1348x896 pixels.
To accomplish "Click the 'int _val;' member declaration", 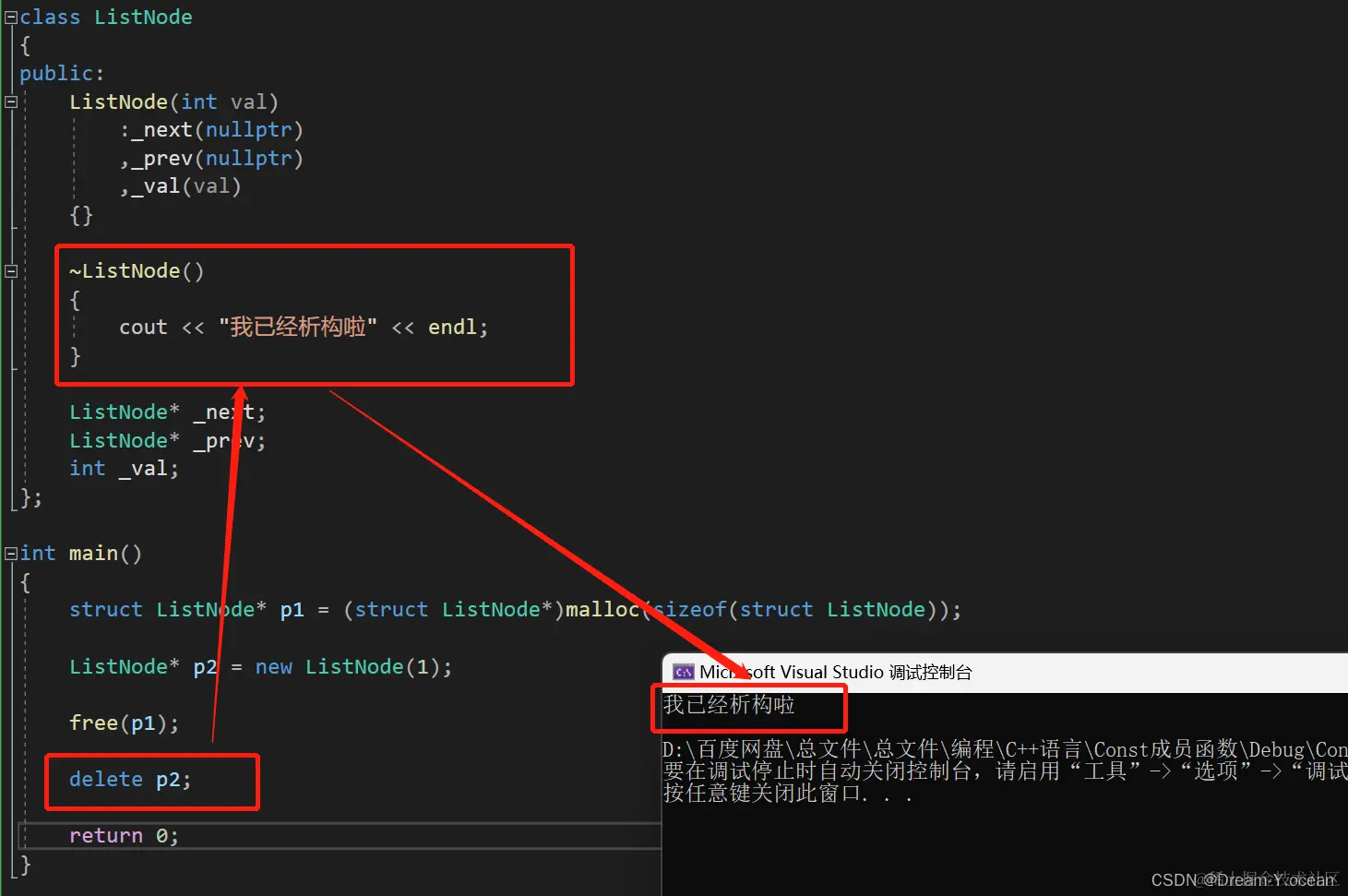I will click(x=124, y=469).
